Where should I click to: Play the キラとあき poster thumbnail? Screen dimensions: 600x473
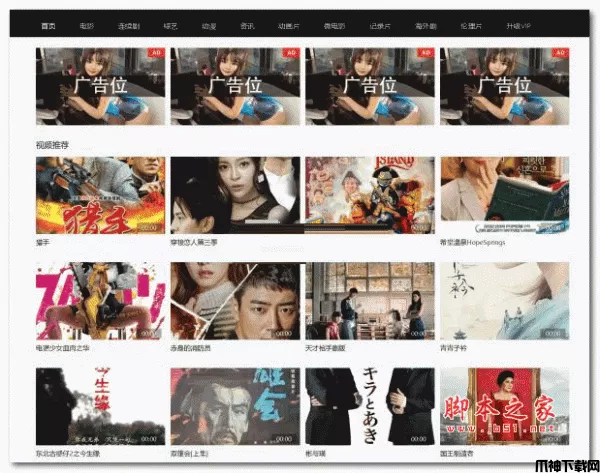coord(370,406)
